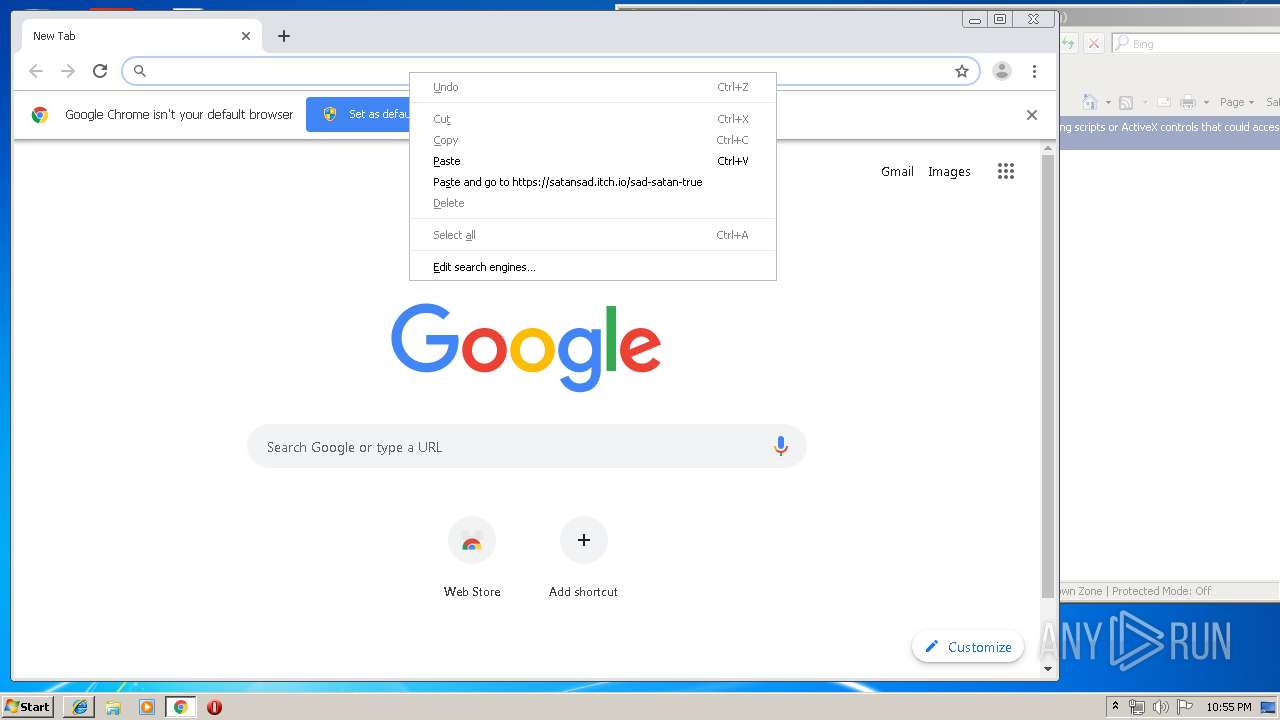
Task: Expand the Print dropdown arrow in Internet Explorer
Action: 1206,103
